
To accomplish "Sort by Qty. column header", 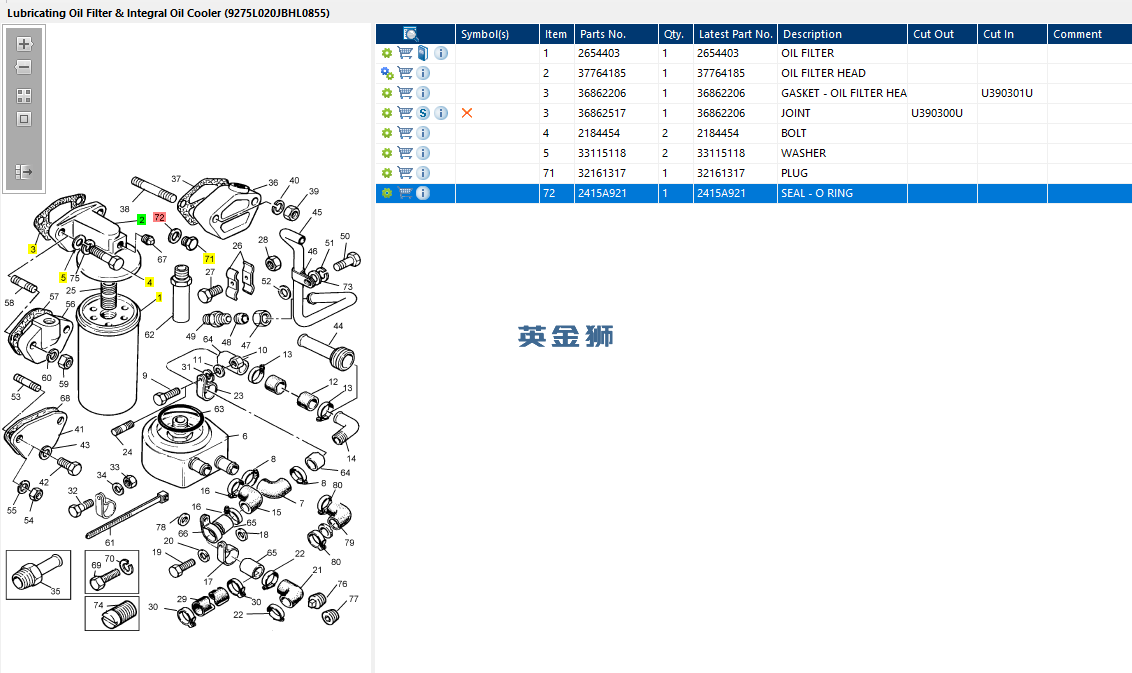I will 676,34.
